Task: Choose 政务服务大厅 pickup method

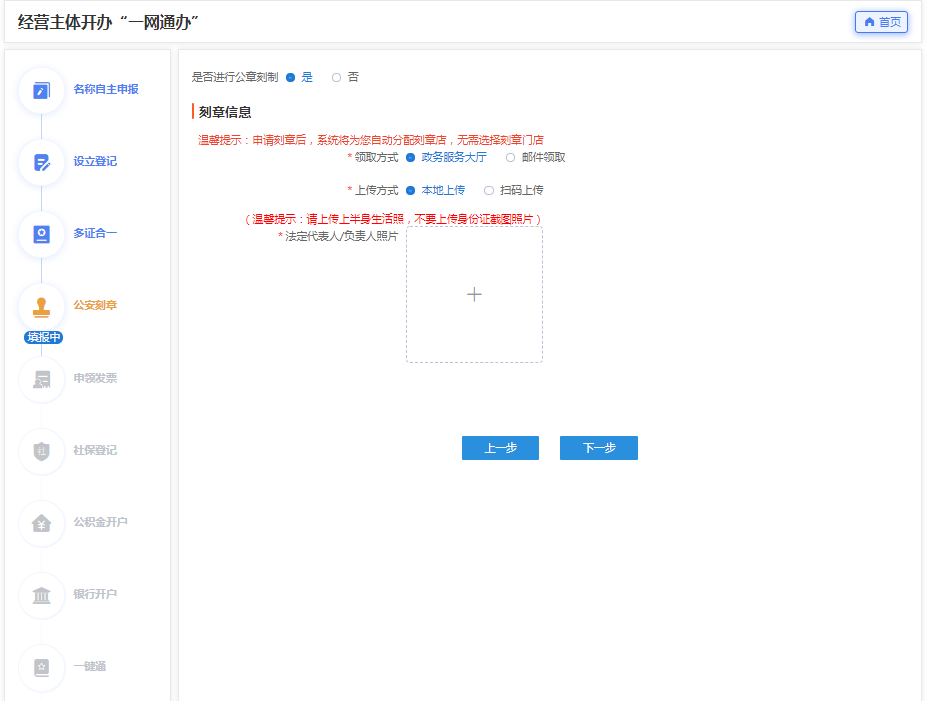Action: pyautogui.click(x=410, y=157)
